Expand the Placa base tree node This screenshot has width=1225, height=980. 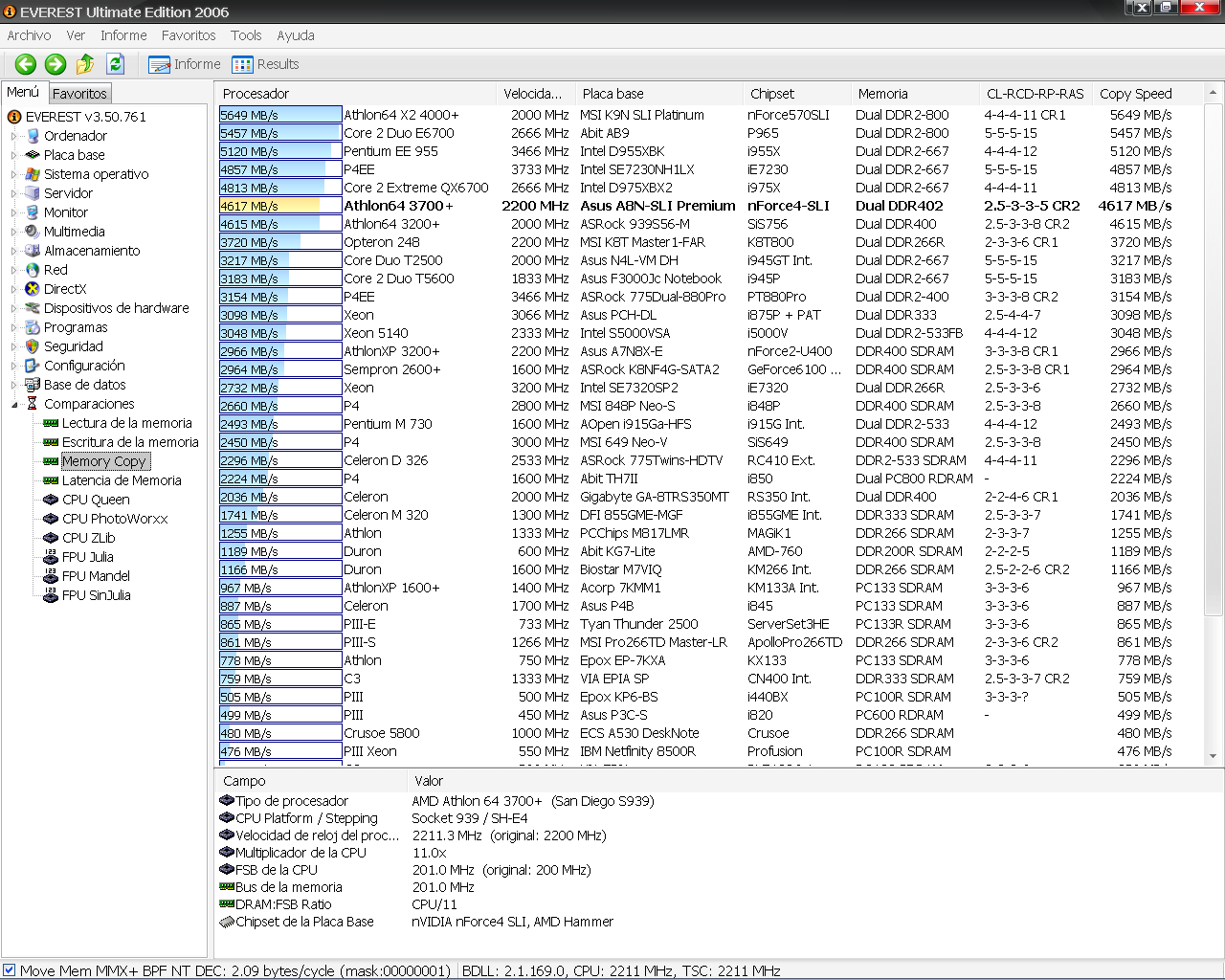pos(14,155)
